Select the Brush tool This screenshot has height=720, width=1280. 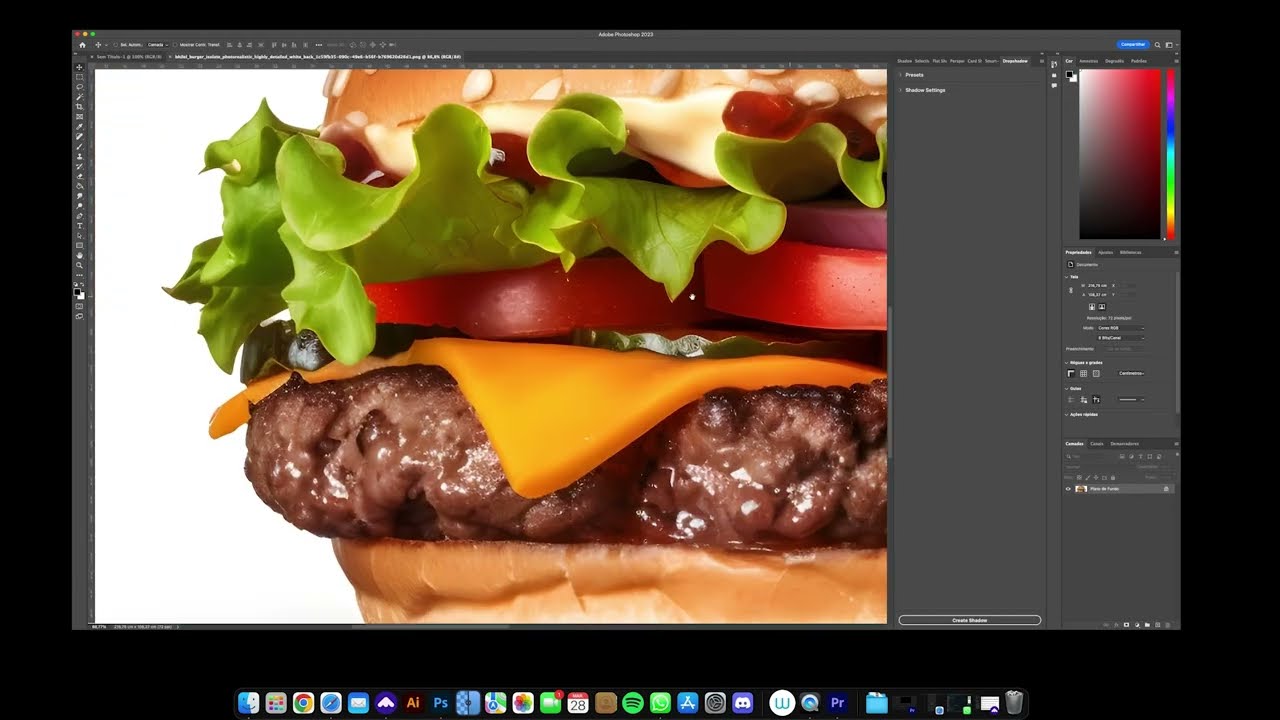pyautogui.click(x=79, y=146)
